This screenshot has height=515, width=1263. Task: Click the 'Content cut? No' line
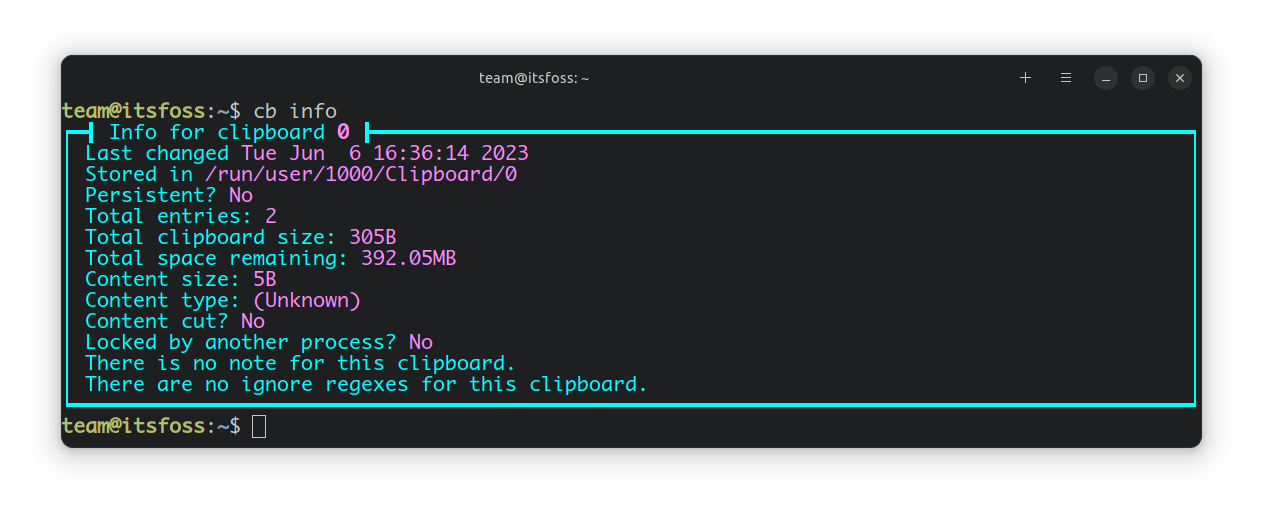pos(174,321)
